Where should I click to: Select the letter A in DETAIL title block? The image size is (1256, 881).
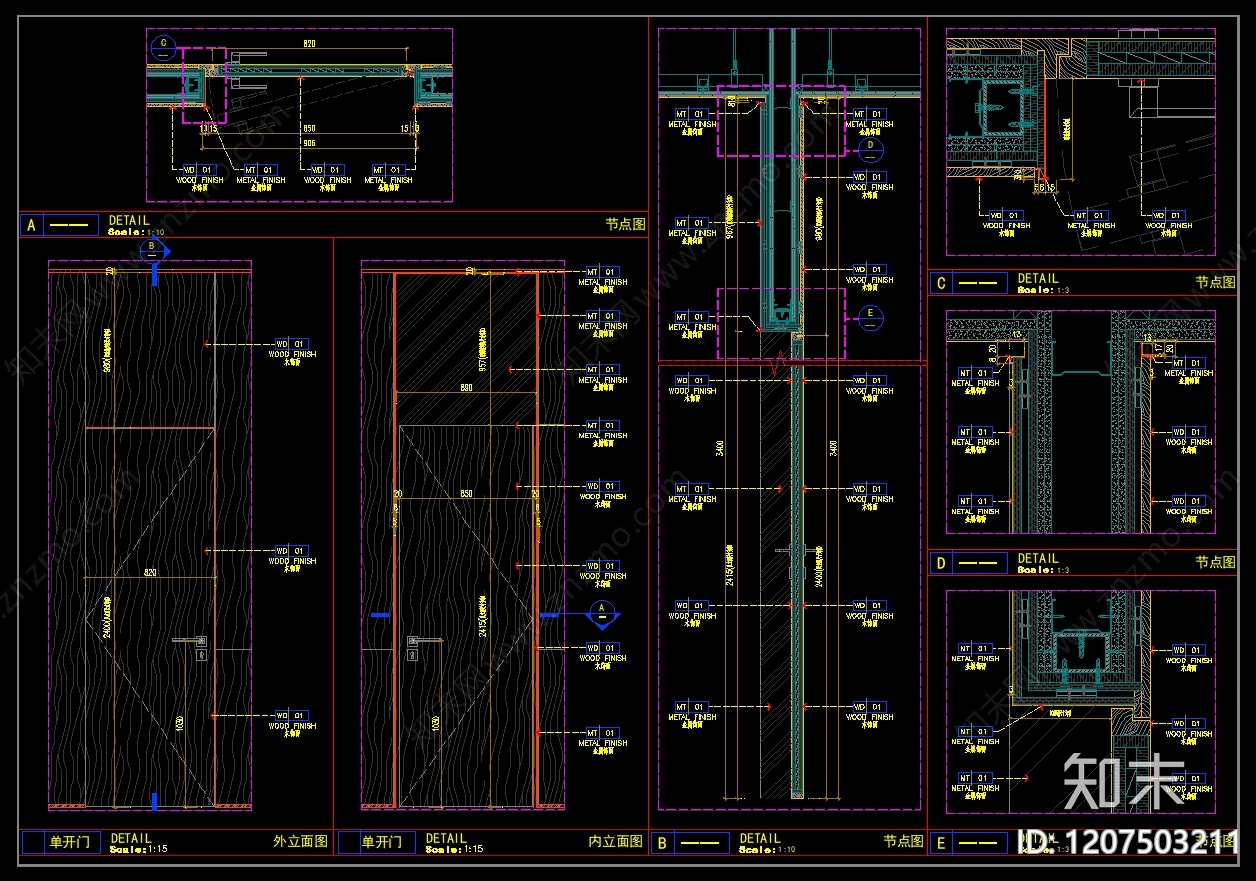point(31,226)
